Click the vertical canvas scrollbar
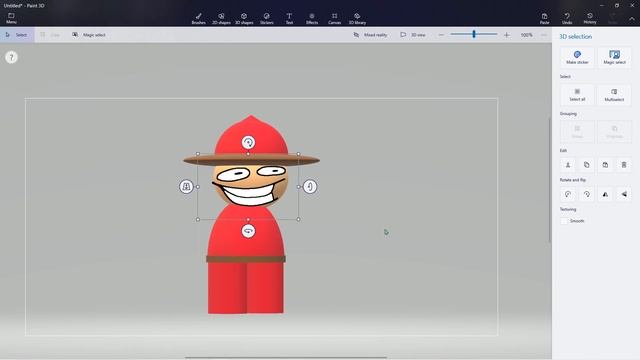 (x=550, y=180)
